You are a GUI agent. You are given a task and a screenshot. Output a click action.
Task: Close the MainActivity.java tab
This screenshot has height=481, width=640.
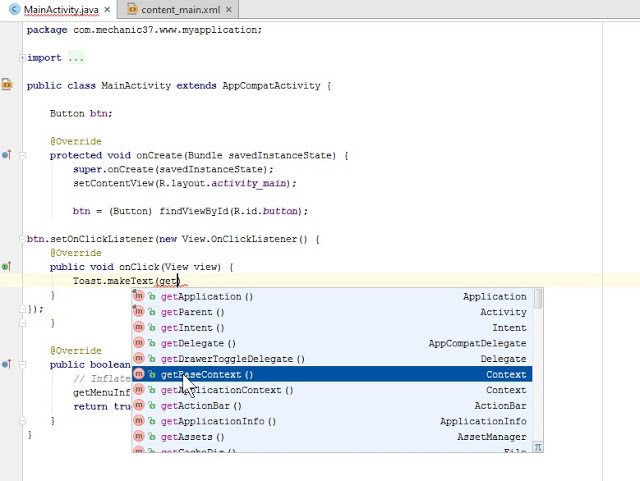click(107, 9)
